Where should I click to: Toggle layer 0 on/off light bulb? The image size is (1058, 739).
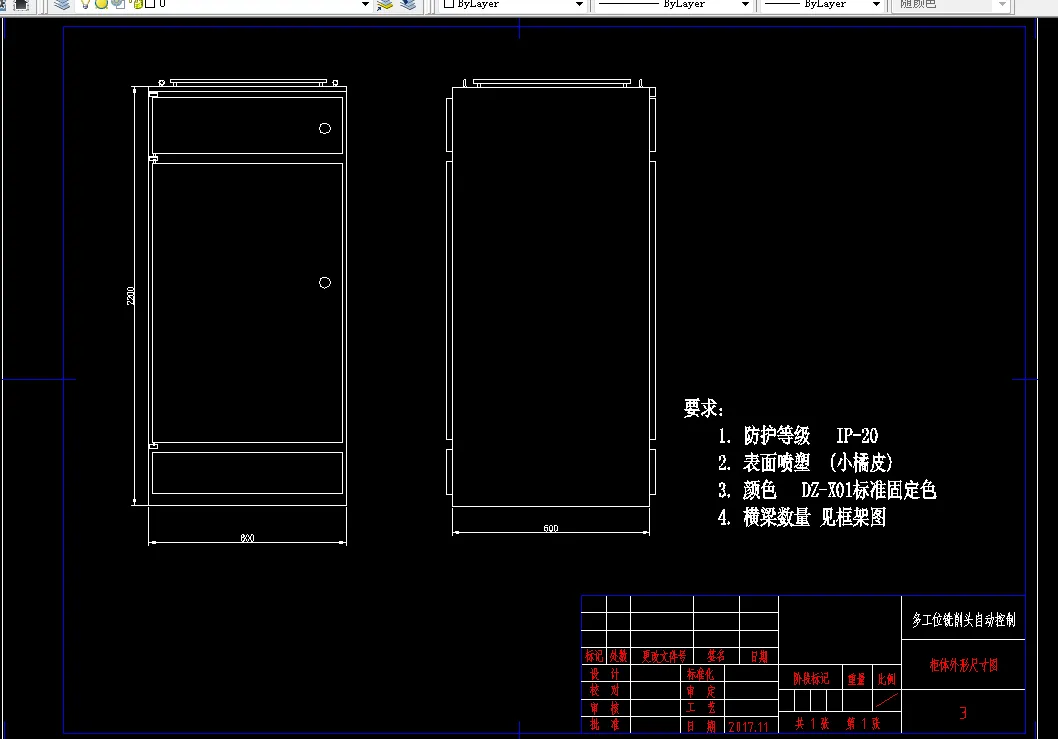[85, 4]
